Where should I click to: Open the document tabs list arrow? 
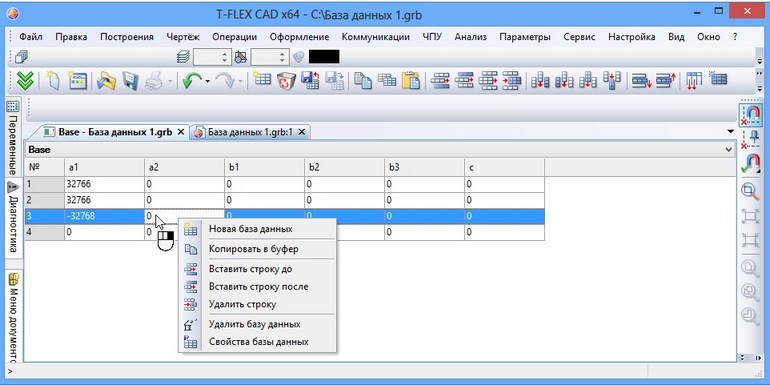coord(731,132)
